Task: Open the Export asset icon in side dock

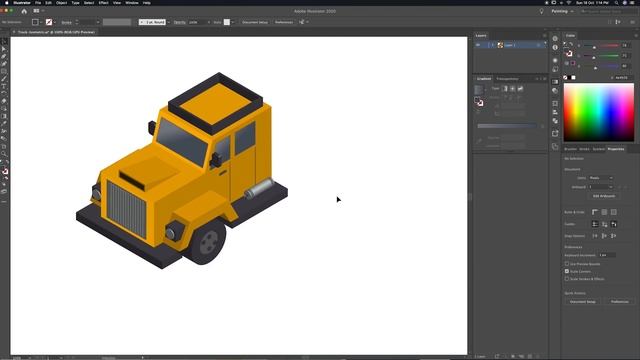Action: [555, 133]
